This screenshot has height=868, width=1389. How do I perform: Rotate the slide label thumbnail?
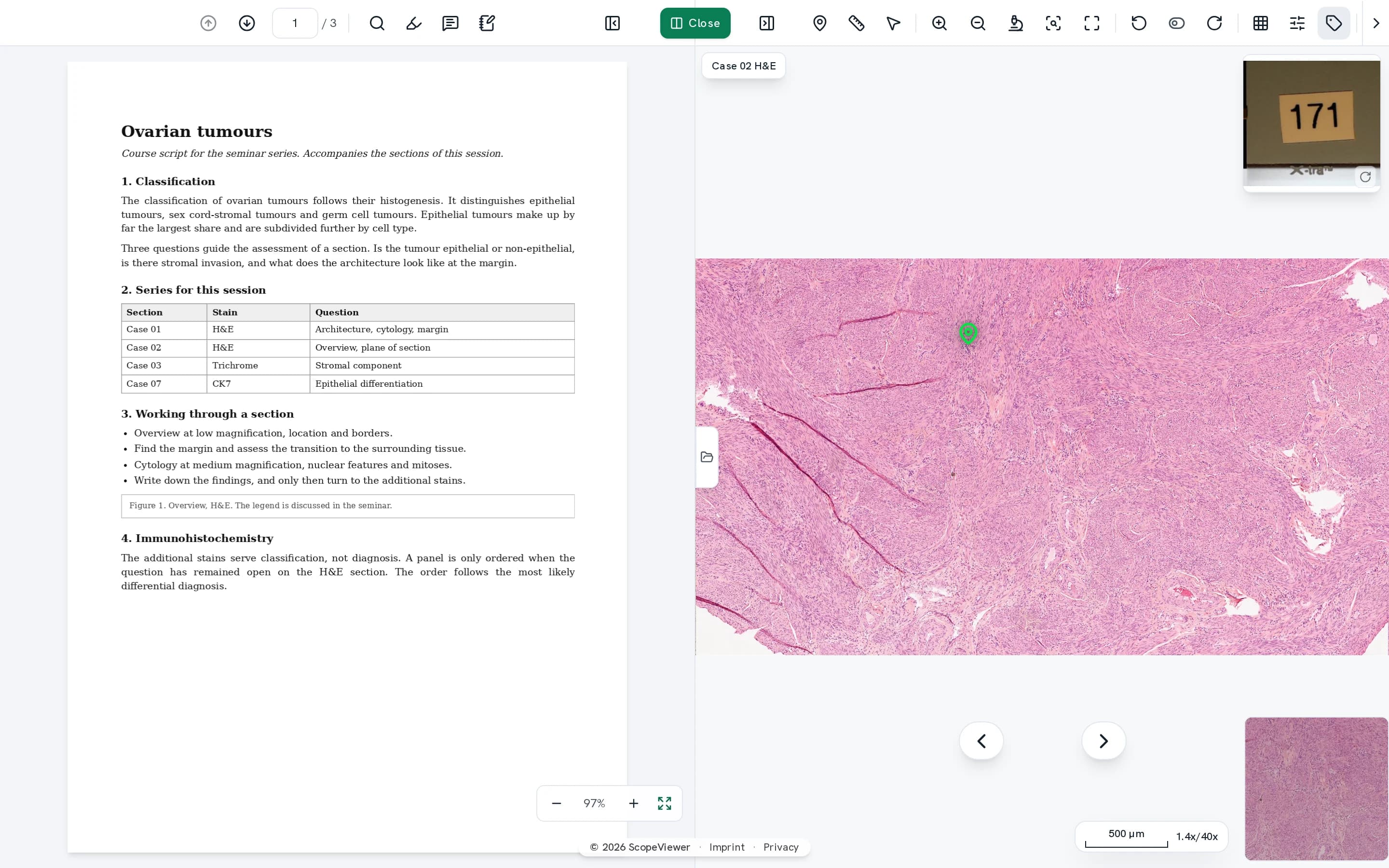[1365, 177]
